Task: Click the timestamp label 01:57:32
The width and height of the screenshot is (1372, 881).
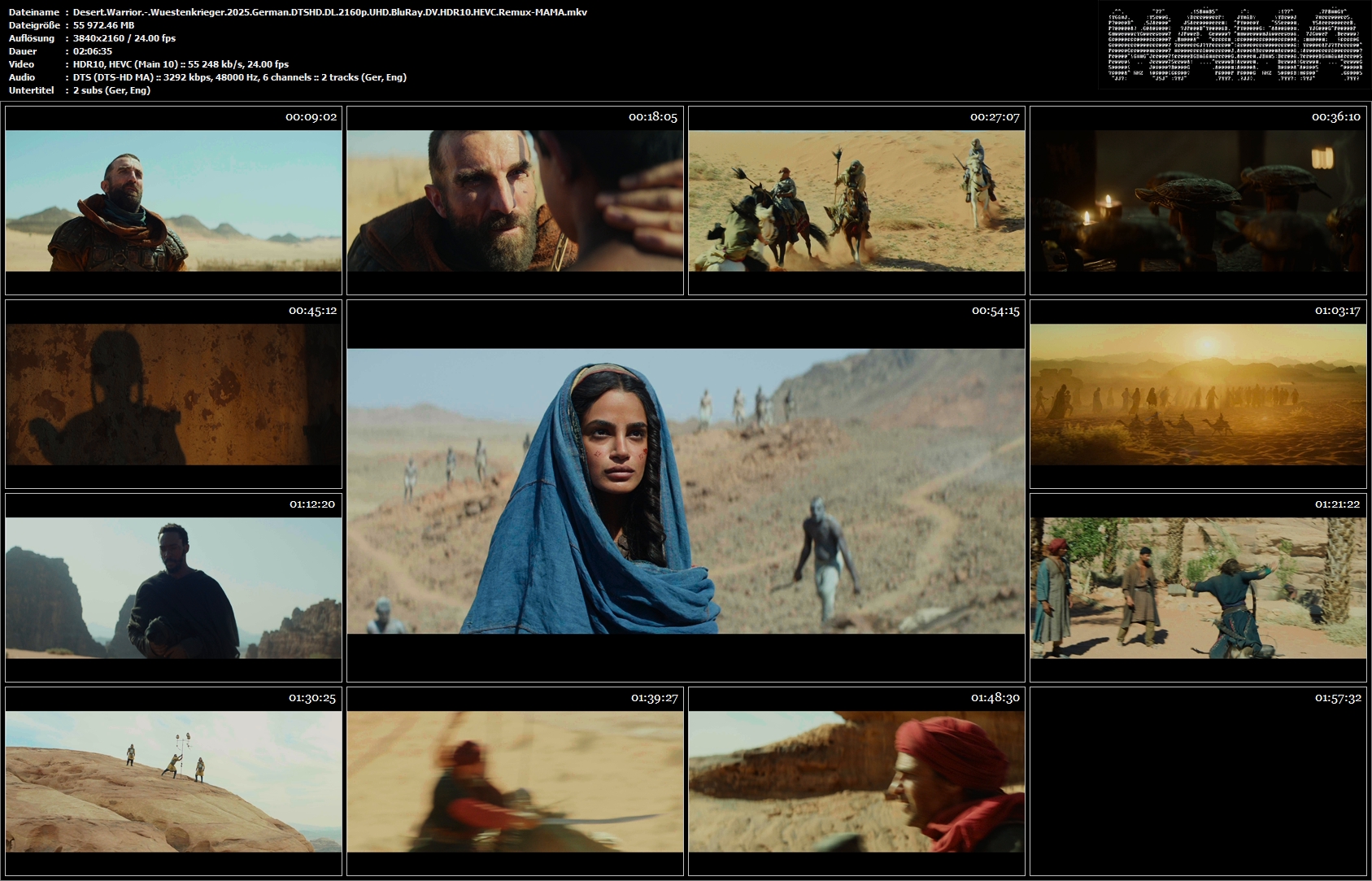Action: [1338, 698]
